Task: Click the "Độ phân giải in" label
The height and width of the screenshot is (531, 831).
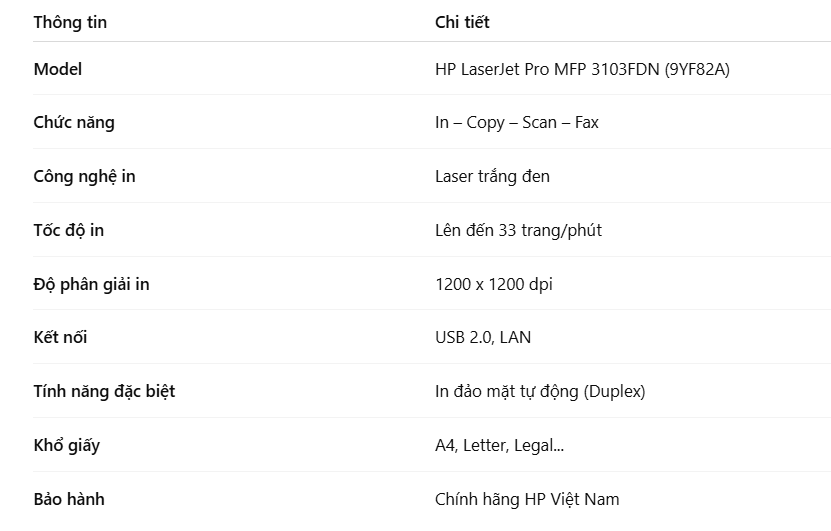Action: click(x=91, y=284)
